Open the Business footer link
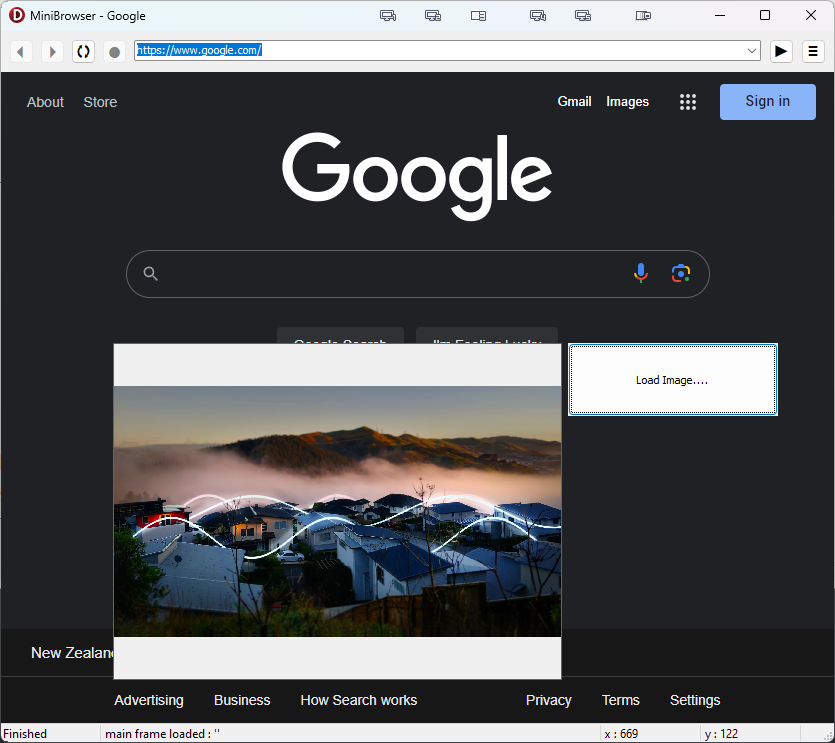This screenshot has width=835, height=743. coord(242,700)
